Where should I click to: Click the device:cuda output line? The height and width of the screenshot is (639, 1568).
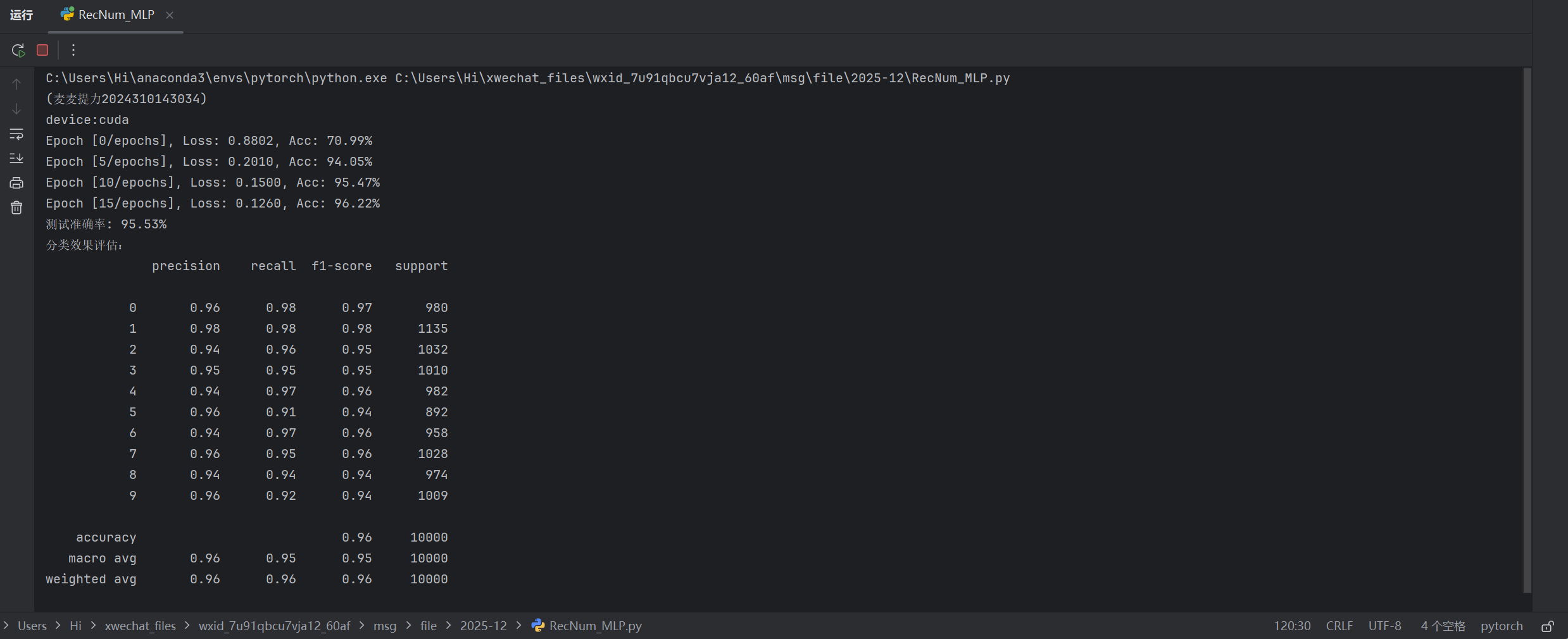[x=87, y=120]
